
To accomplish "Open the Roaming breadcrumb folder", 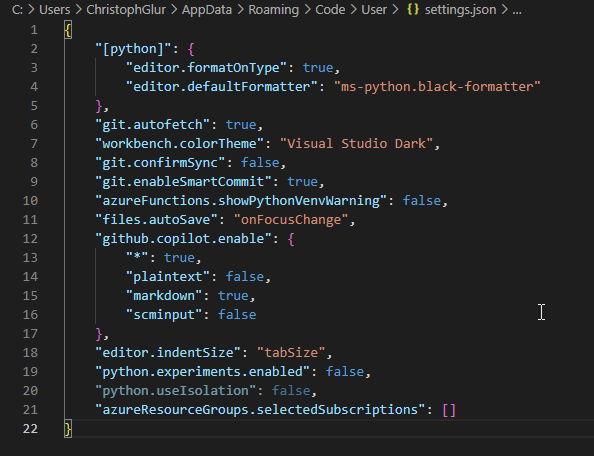I will (274, 9).
